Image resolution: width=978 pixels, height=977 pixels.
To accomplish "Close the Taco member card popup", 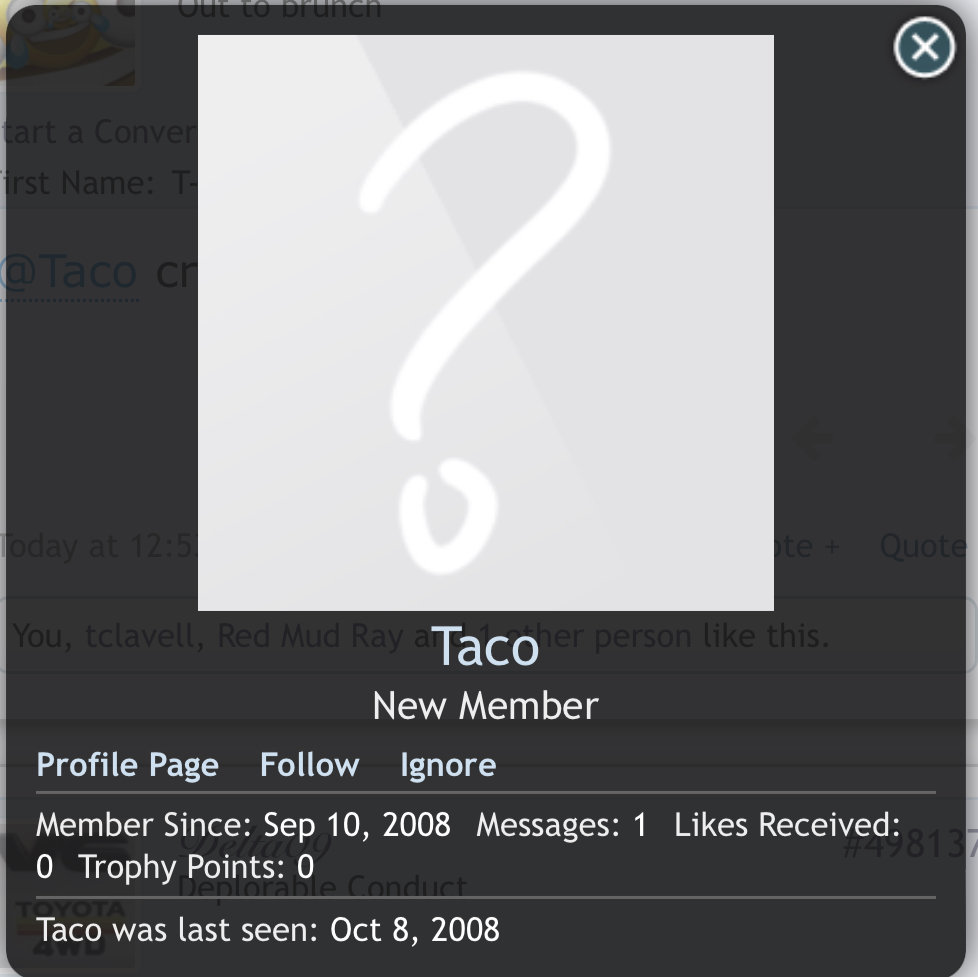I will 924,47.
